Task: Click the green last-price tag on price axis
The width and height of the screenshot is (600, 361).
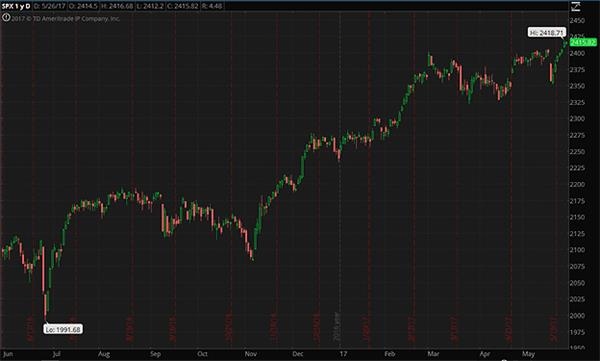Action: click(583, 42)
